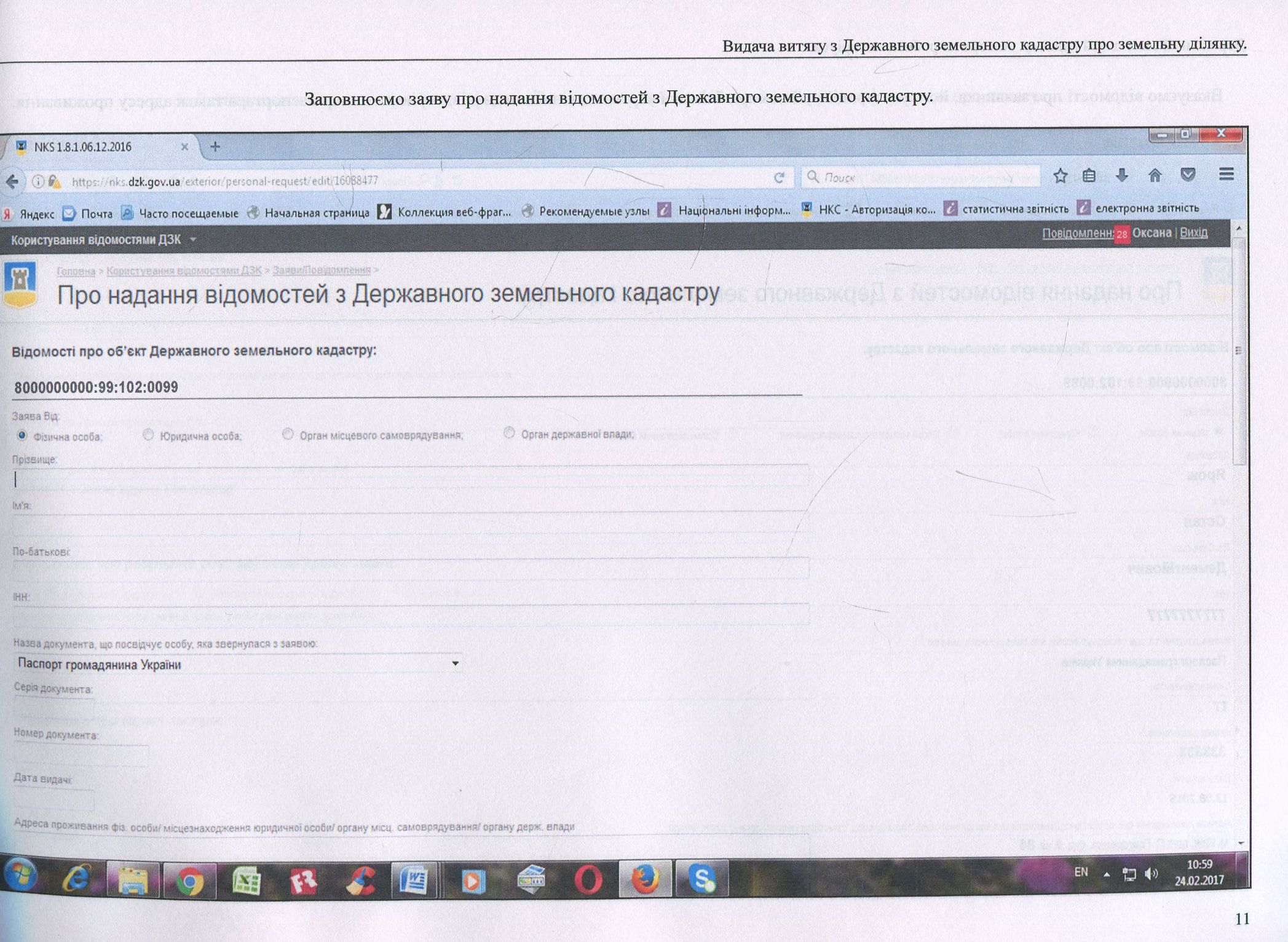This screenshot has width=1288, height=942.
Task: Go back using the browser back arrow
Action: 12,181
